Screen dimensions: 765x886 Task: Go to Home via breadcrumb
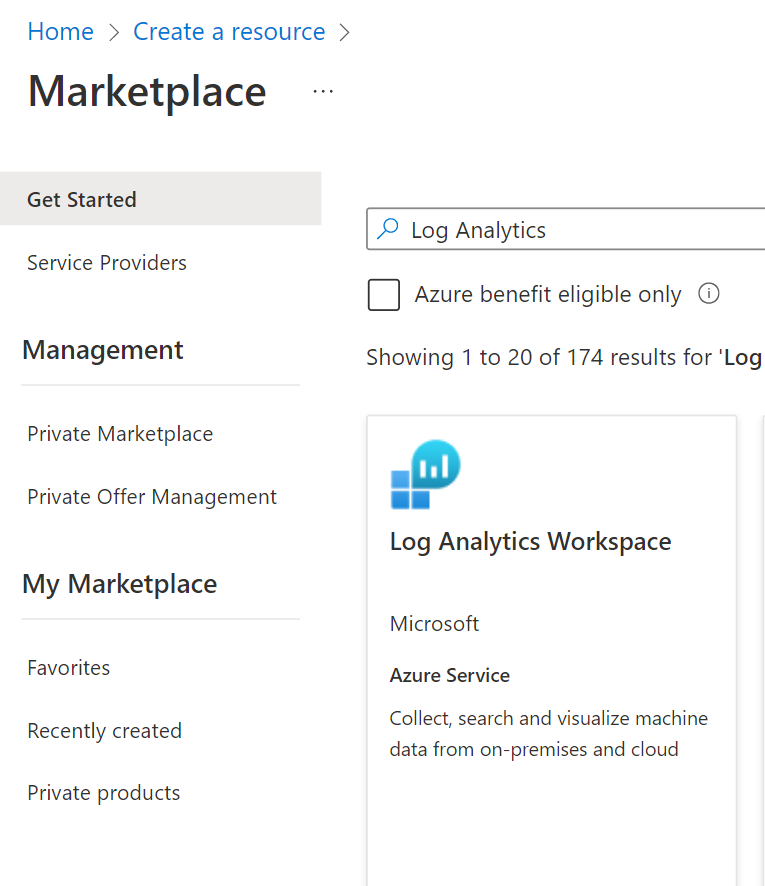coord(60,32)
